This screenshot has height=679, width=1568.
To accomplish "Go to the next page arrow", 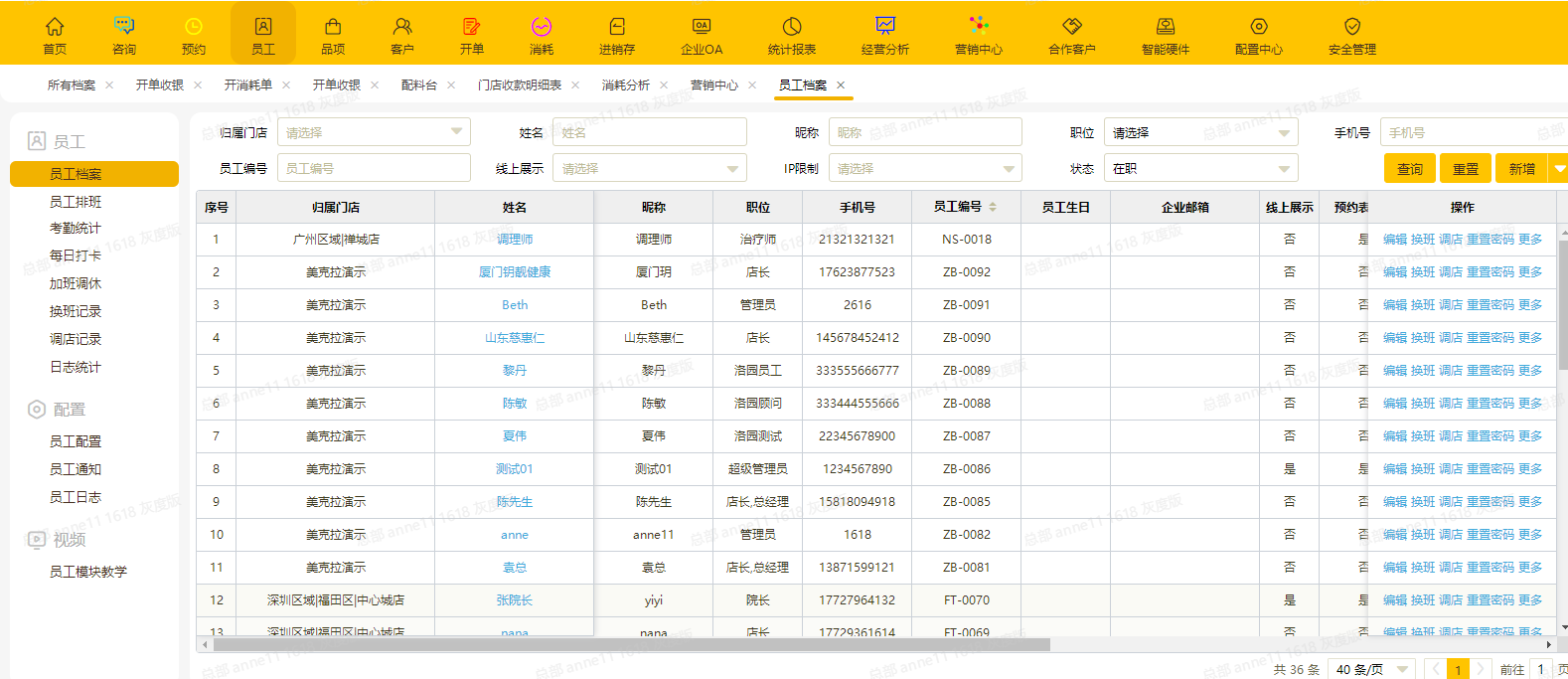I will pyautogui.click(x=1480, y=669).
